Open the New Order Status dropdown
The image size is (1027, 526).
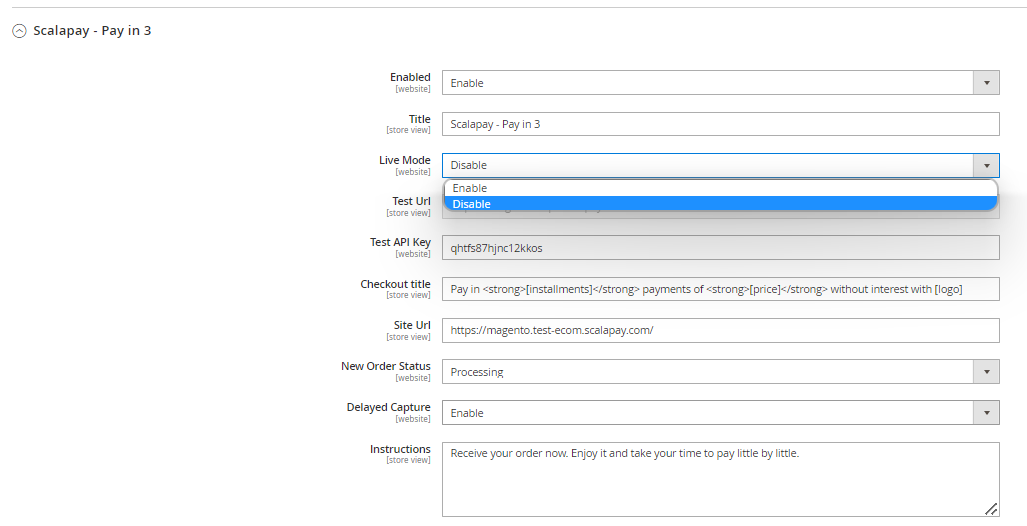click(720, 371)
